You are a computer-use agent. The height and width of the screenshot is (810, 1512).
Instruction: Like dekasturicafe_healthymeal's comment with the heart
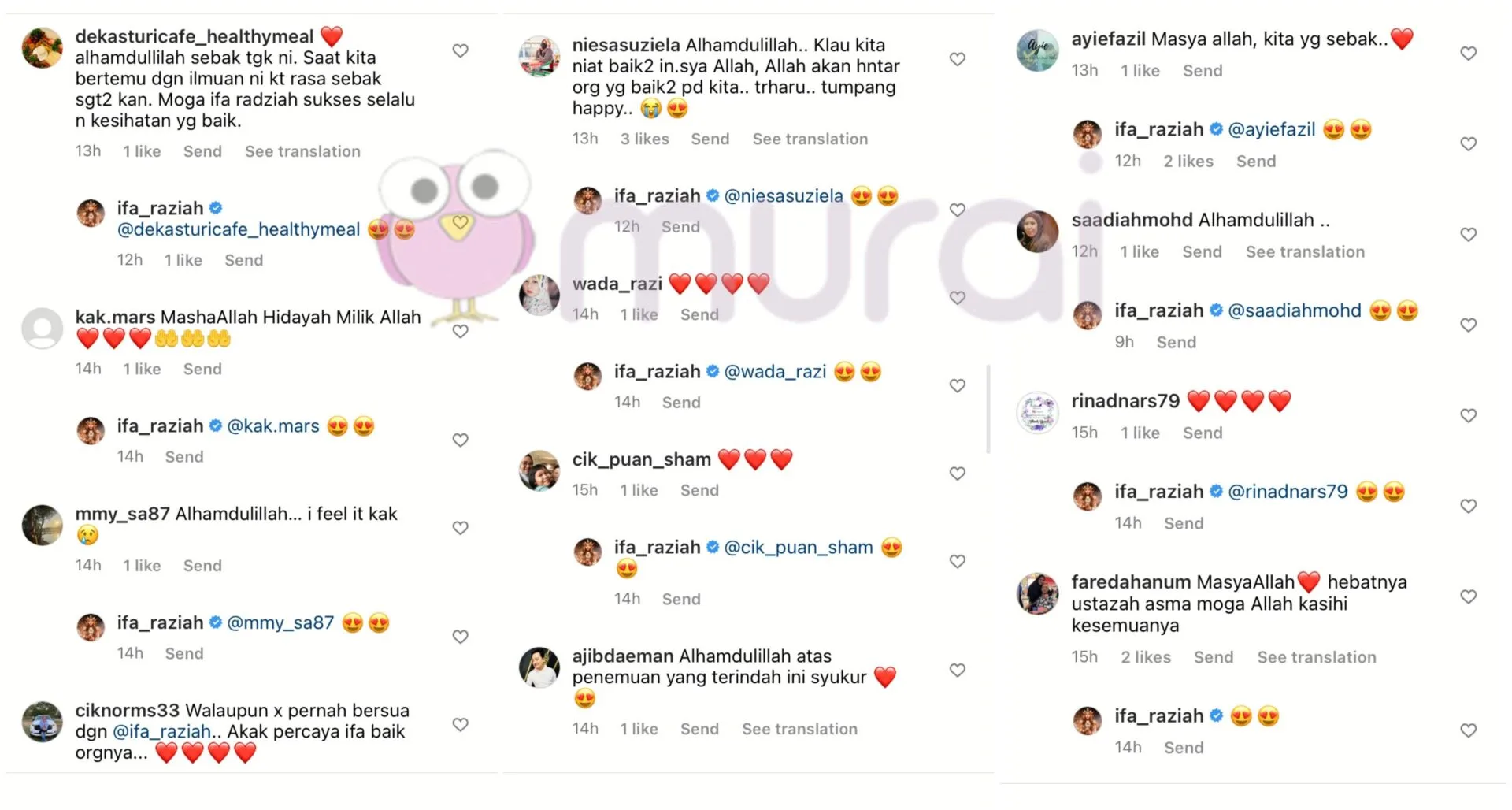[x=461, y=51]
